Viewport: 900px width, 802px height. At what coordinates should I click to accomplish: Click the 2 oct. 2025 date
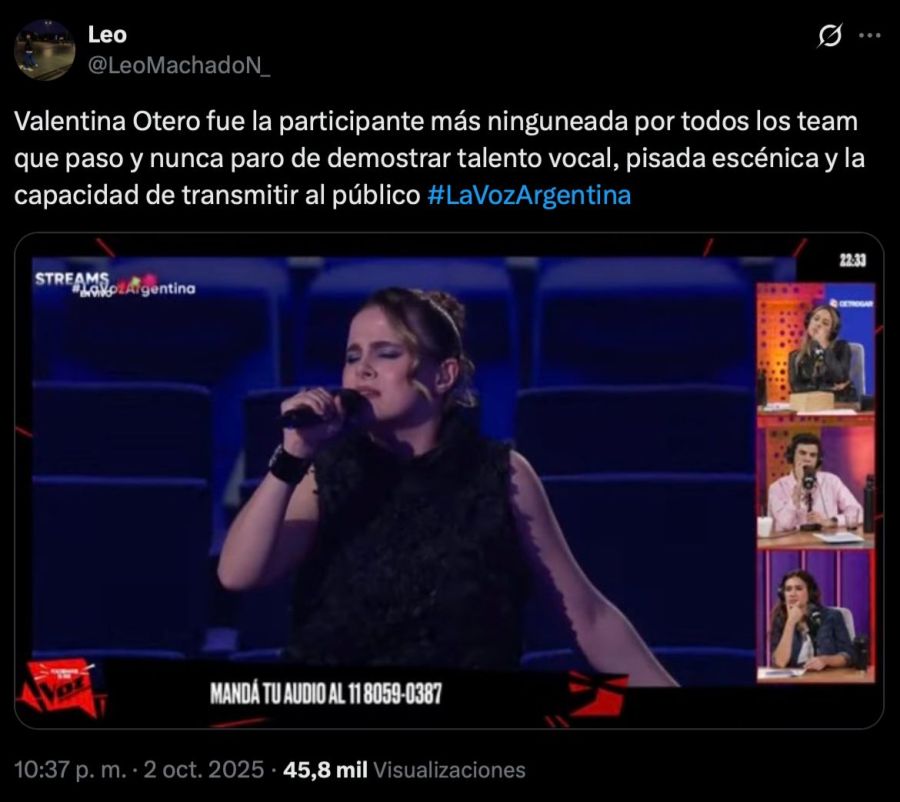coord(204,770)
